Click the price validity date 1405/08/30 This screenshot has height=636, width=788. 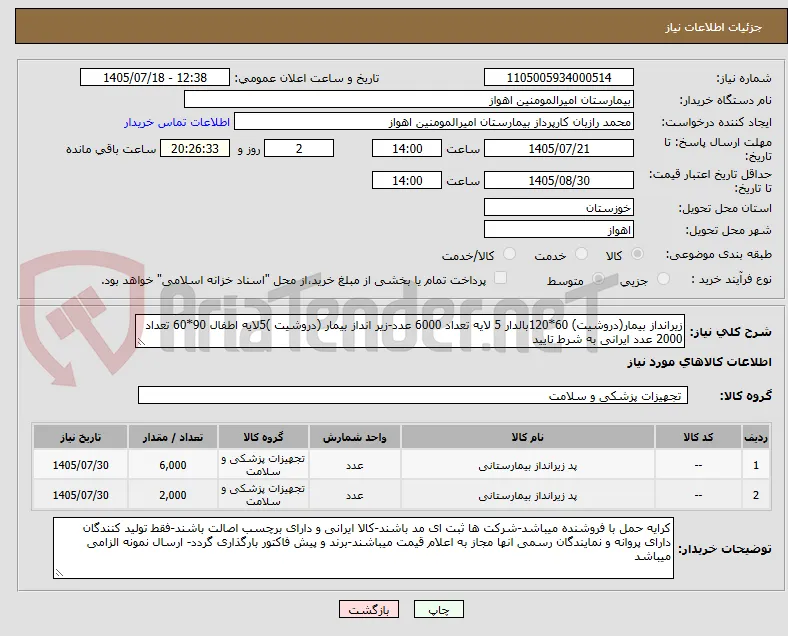pos(559,180)
